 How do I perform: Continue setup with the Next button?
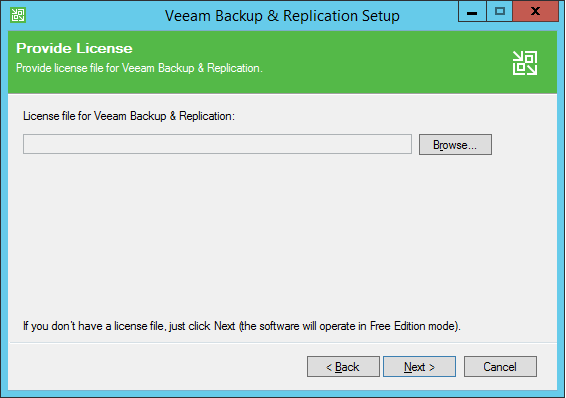point(419,367)
